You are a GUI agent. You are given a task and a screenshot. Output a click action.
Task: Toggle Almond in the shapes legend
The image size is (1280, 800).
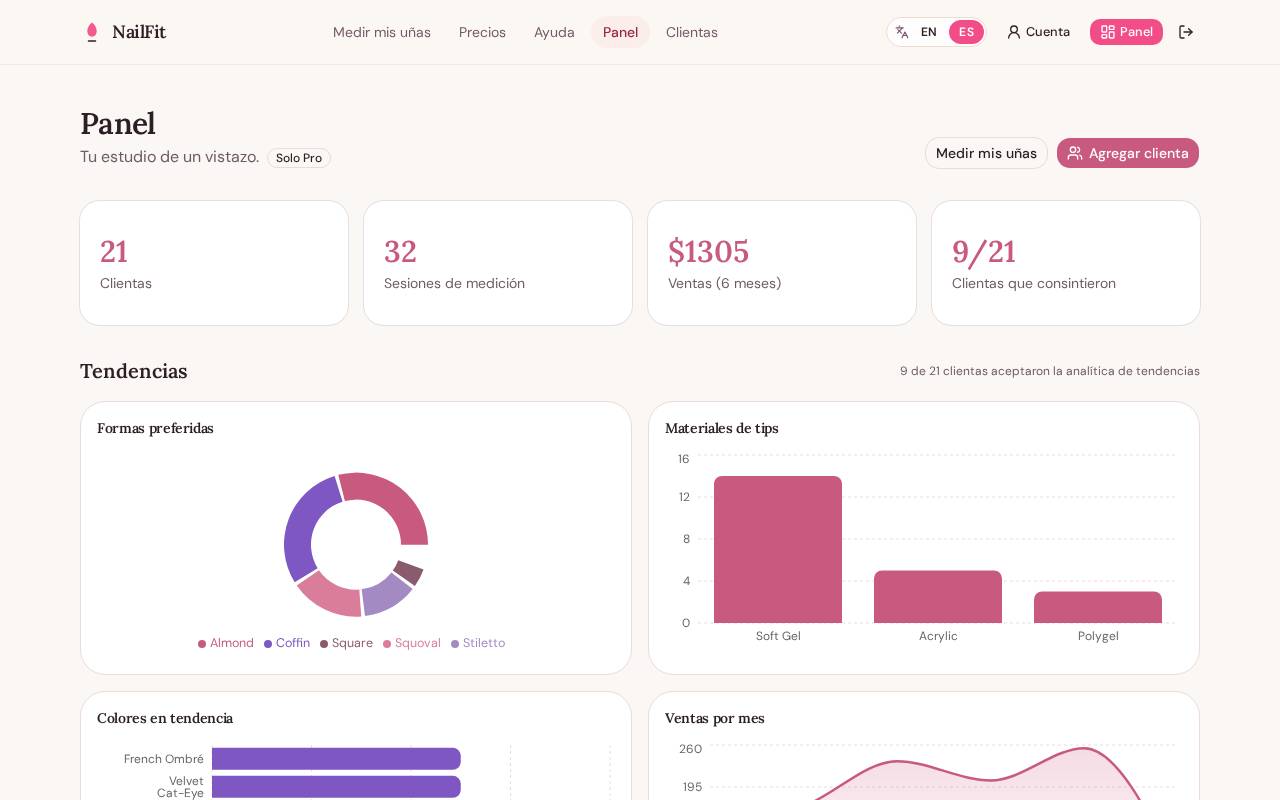(x=226, y=643)
